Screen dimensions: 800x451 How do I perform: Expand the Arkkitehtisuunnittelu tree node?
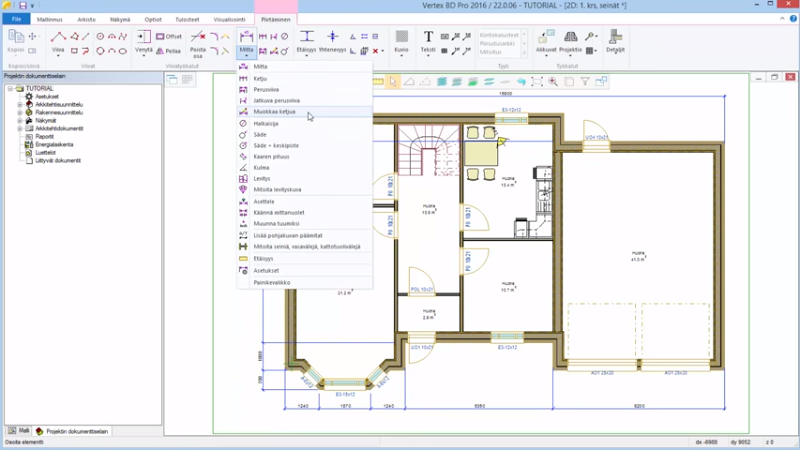coord(19,105)
